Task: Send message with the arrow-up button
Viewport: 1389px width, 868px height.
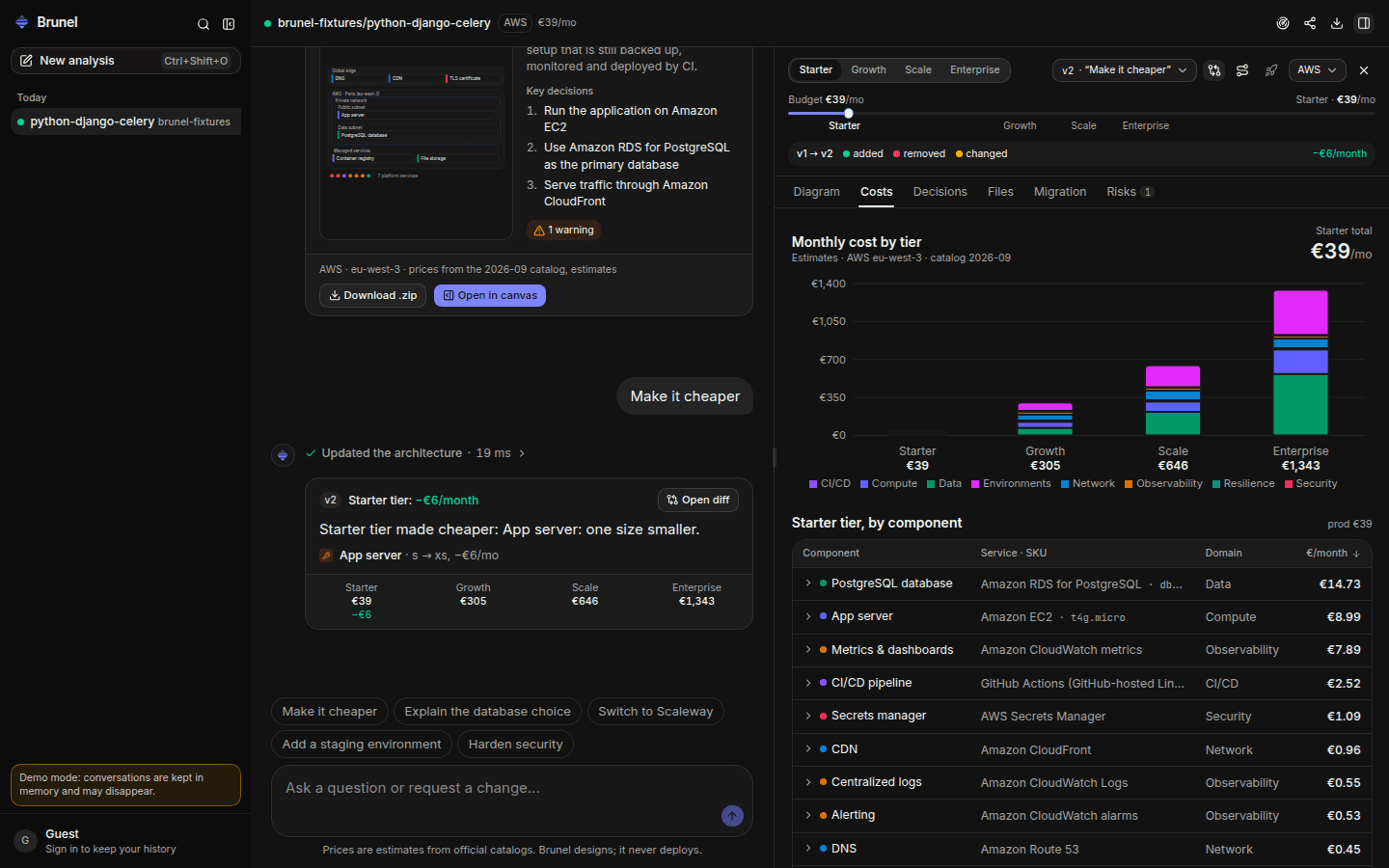Action: coord(733,816)
